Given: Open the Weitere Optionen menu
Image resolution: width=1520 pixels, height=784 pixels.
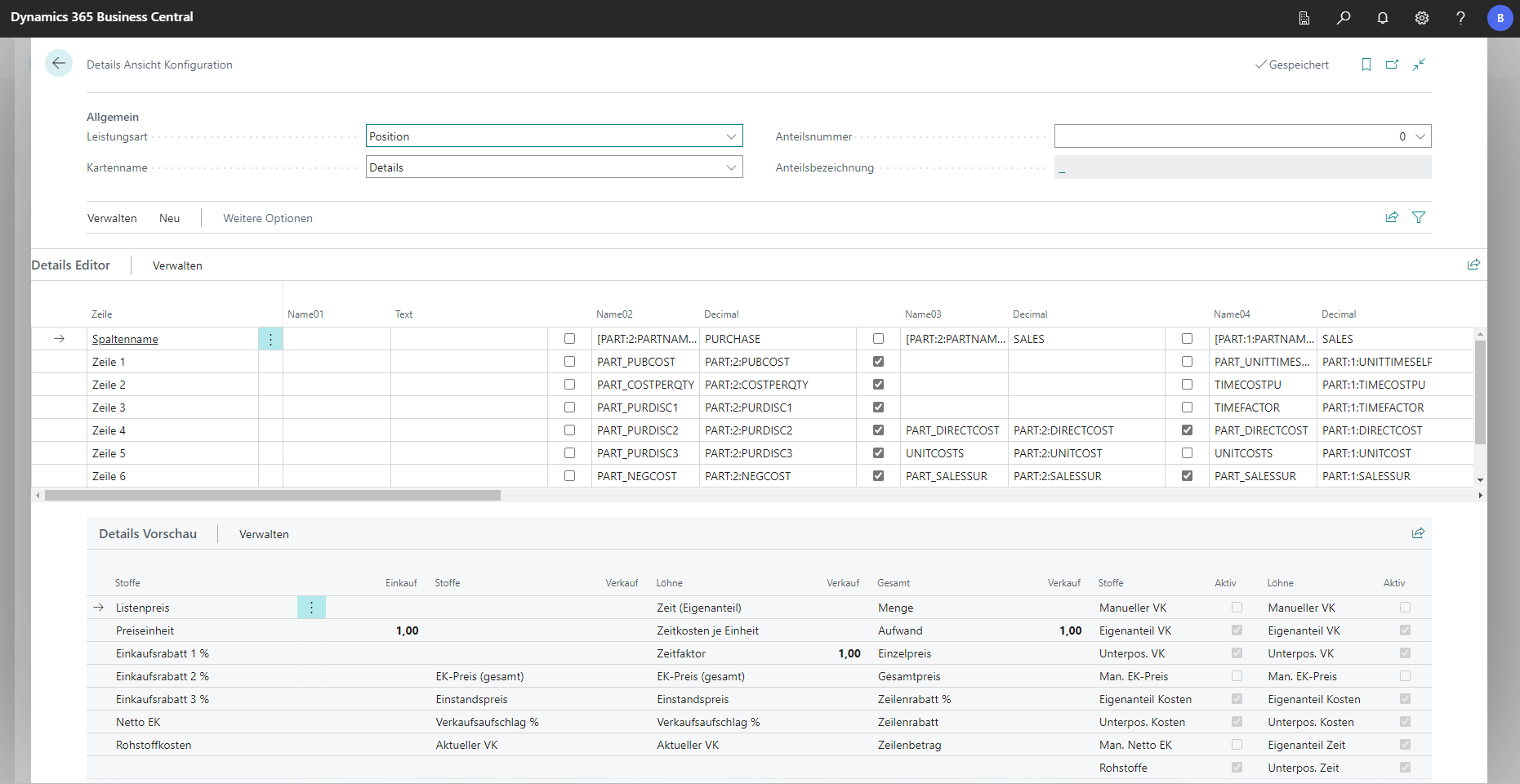Looking at the screenshot, I should (268, 218).
